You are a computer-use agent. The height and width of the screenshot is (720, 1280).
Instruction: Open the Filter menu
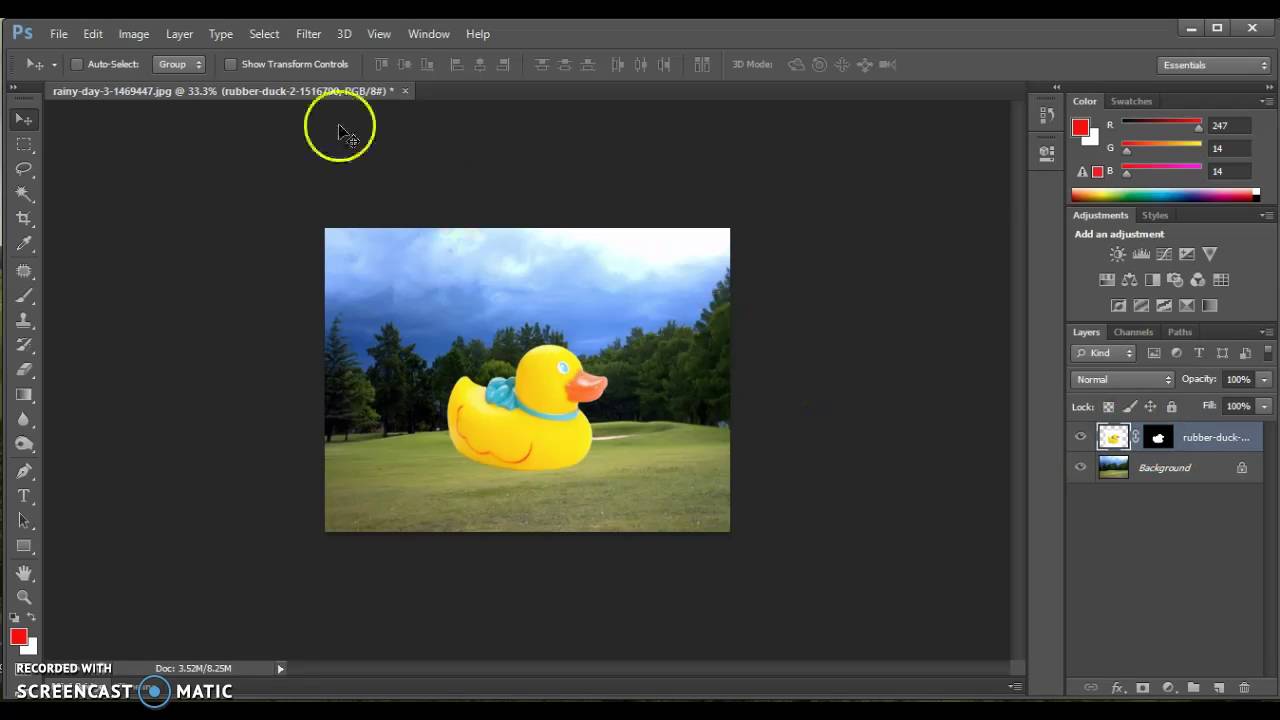(308, 34)
